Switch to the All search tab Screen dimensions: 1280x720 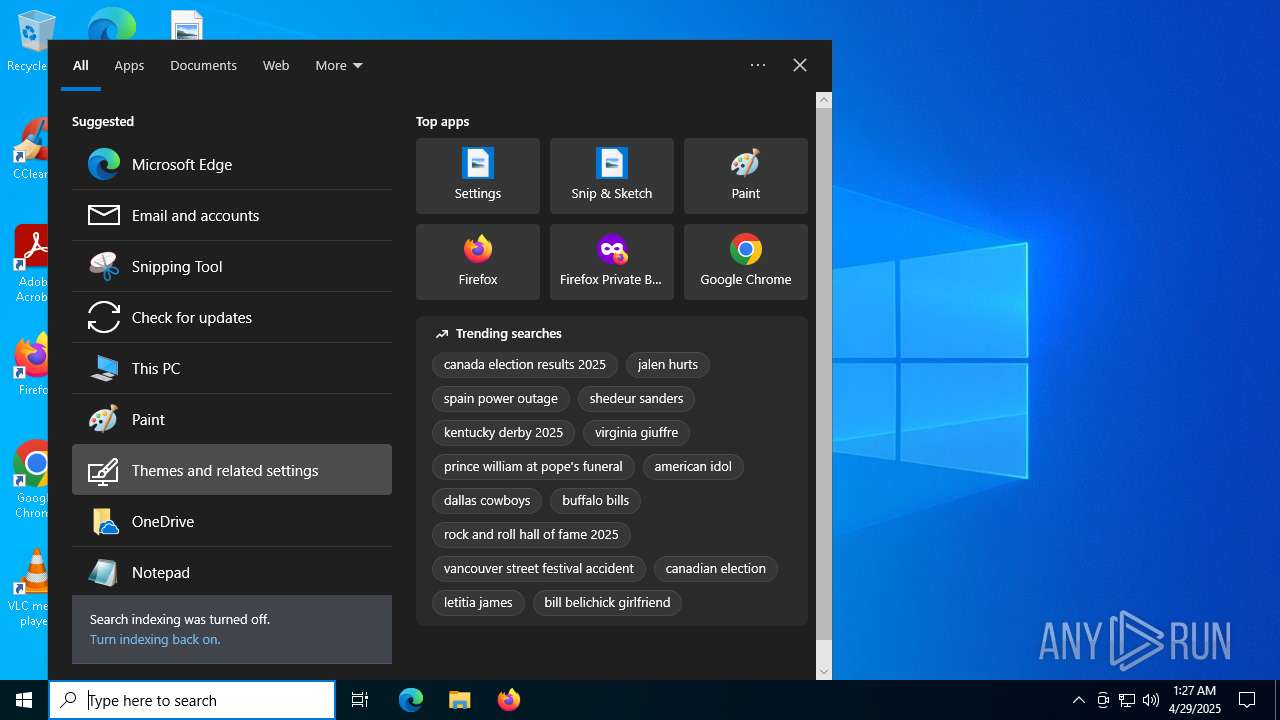click(x=81, y=65)
